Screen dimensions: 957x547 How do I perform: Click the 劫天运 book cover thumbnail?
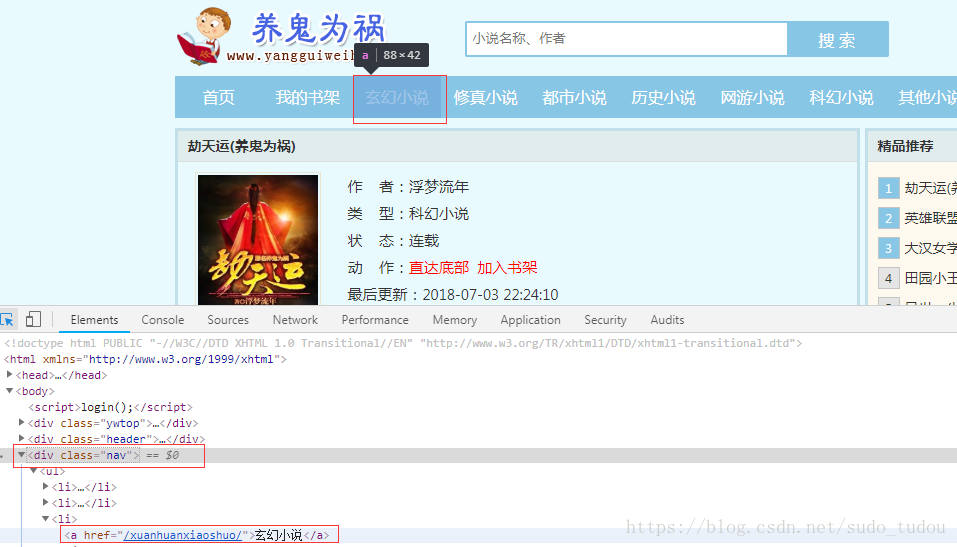click(258, 239)
